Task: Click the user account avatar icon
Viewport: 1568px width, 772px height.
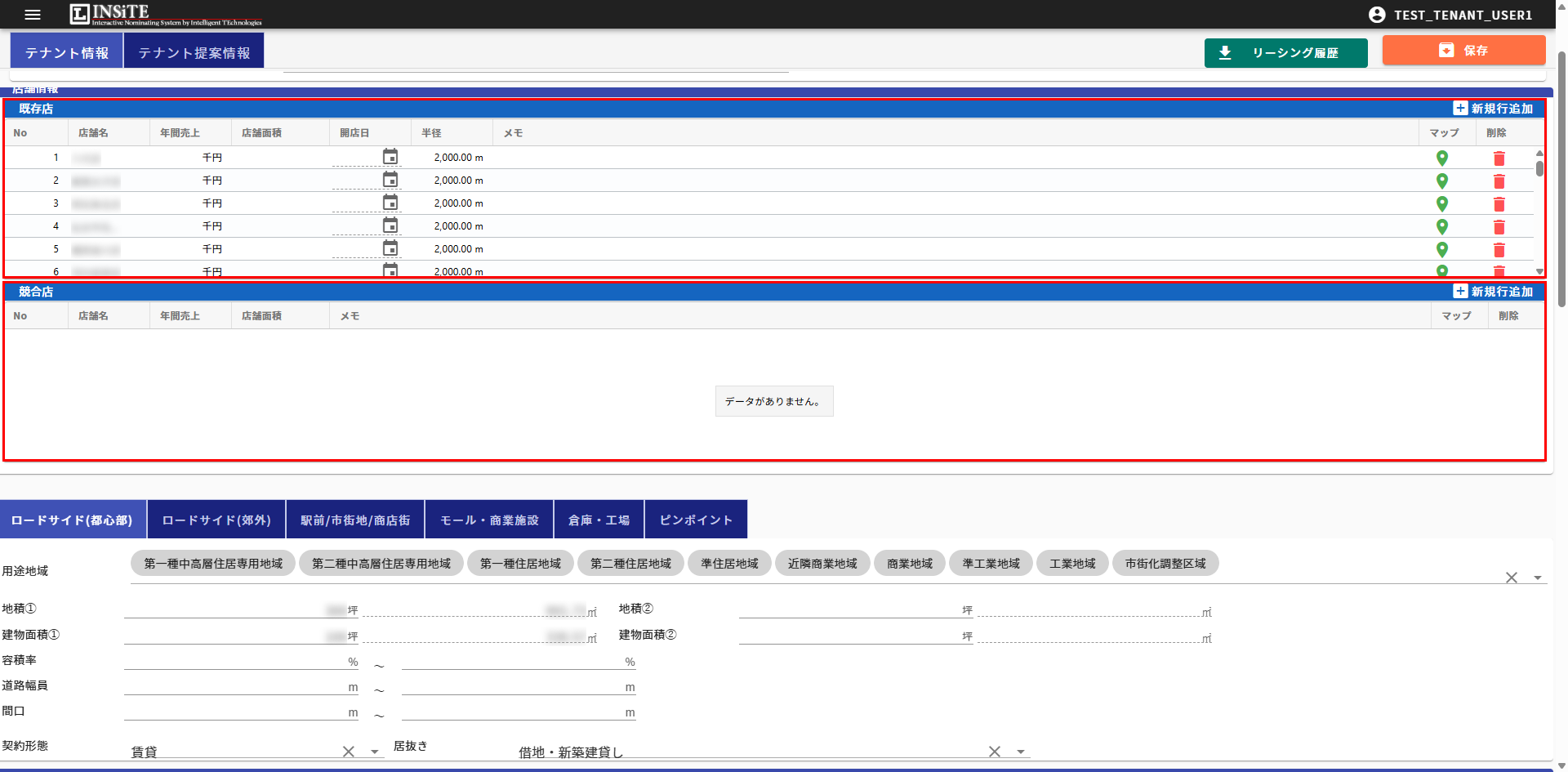Action: click(x=1377, y=15)
